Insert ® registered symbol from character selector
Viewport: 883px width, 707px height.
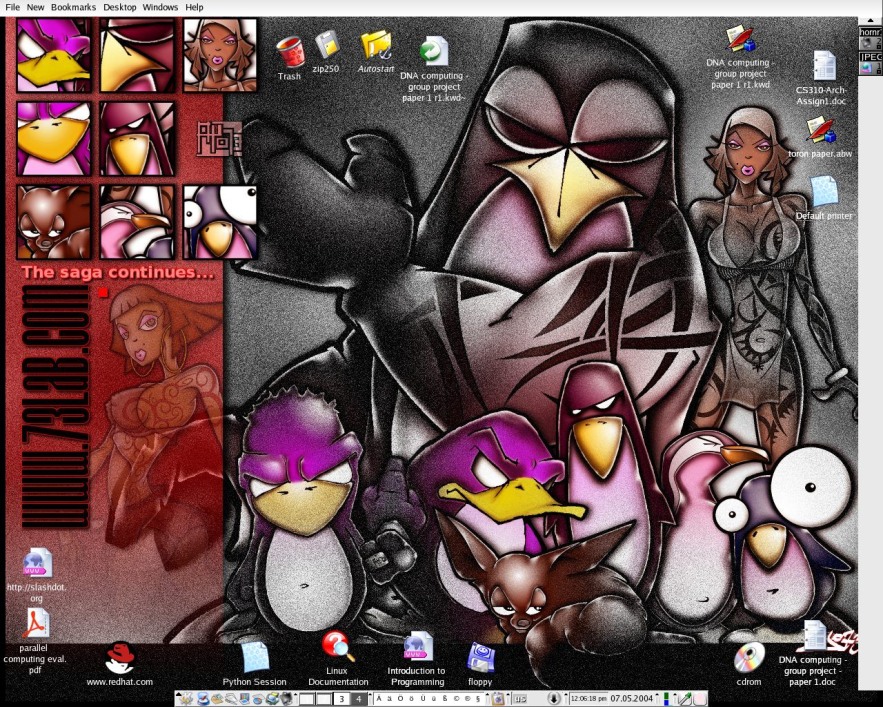click(x=467, y=699)
